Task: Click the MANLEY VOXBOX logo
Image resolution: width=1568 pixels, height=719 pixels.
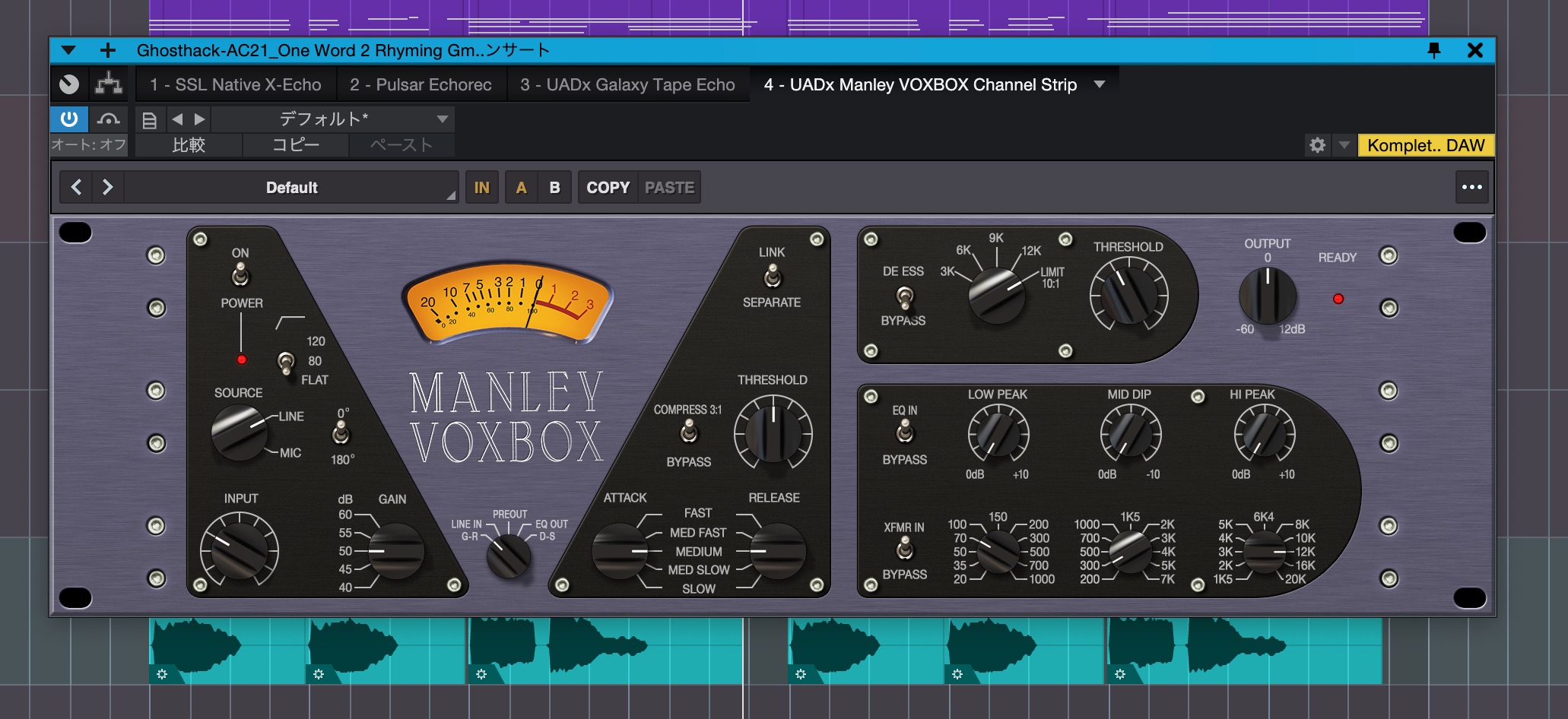Action: pyautogui.click(x=507, y=417)
